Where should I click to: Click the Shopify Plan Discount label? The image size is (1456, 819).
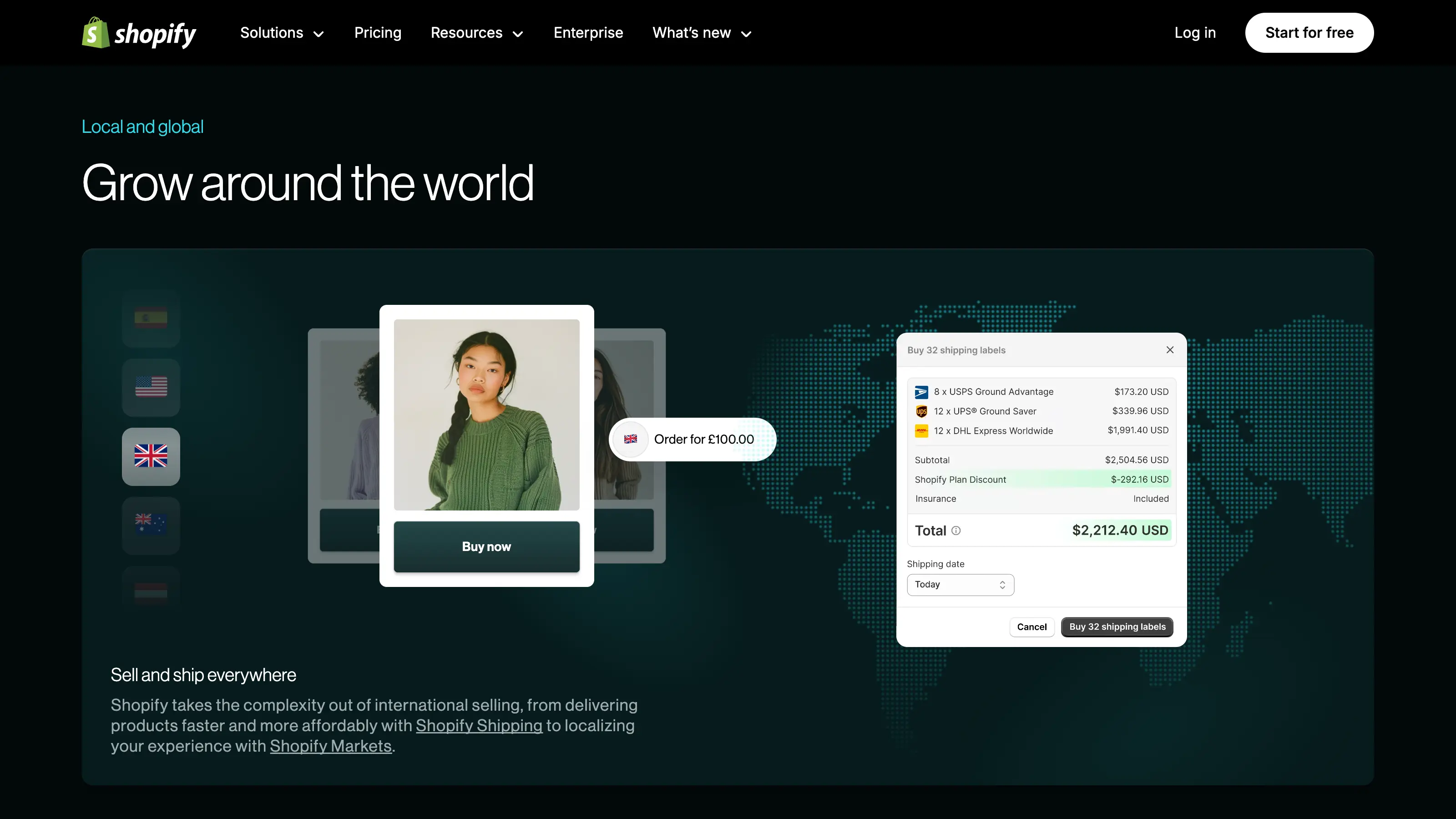pos(961,480)
